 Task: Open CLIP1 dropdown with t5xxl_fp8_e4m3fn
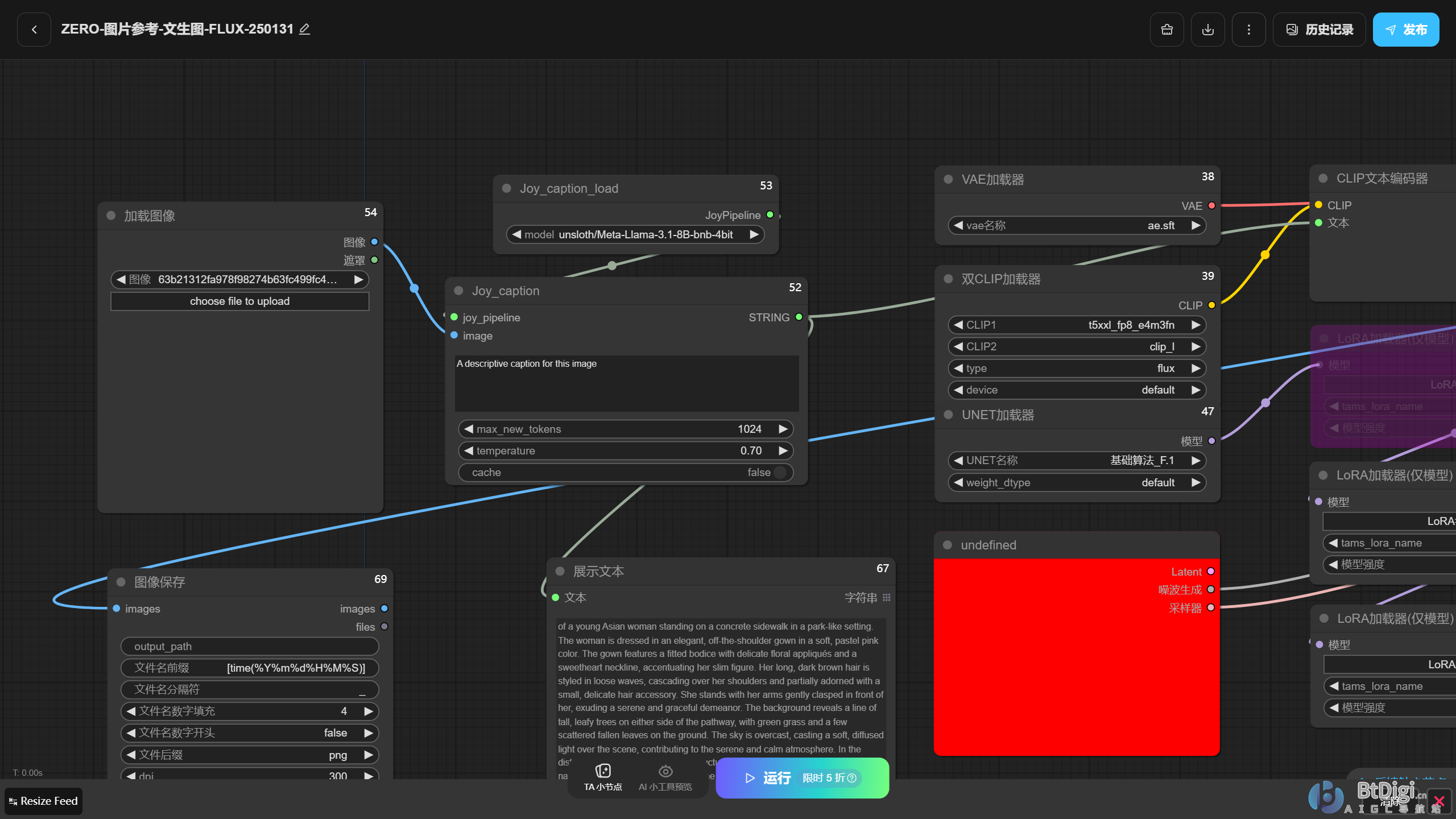click(1077, 325)
